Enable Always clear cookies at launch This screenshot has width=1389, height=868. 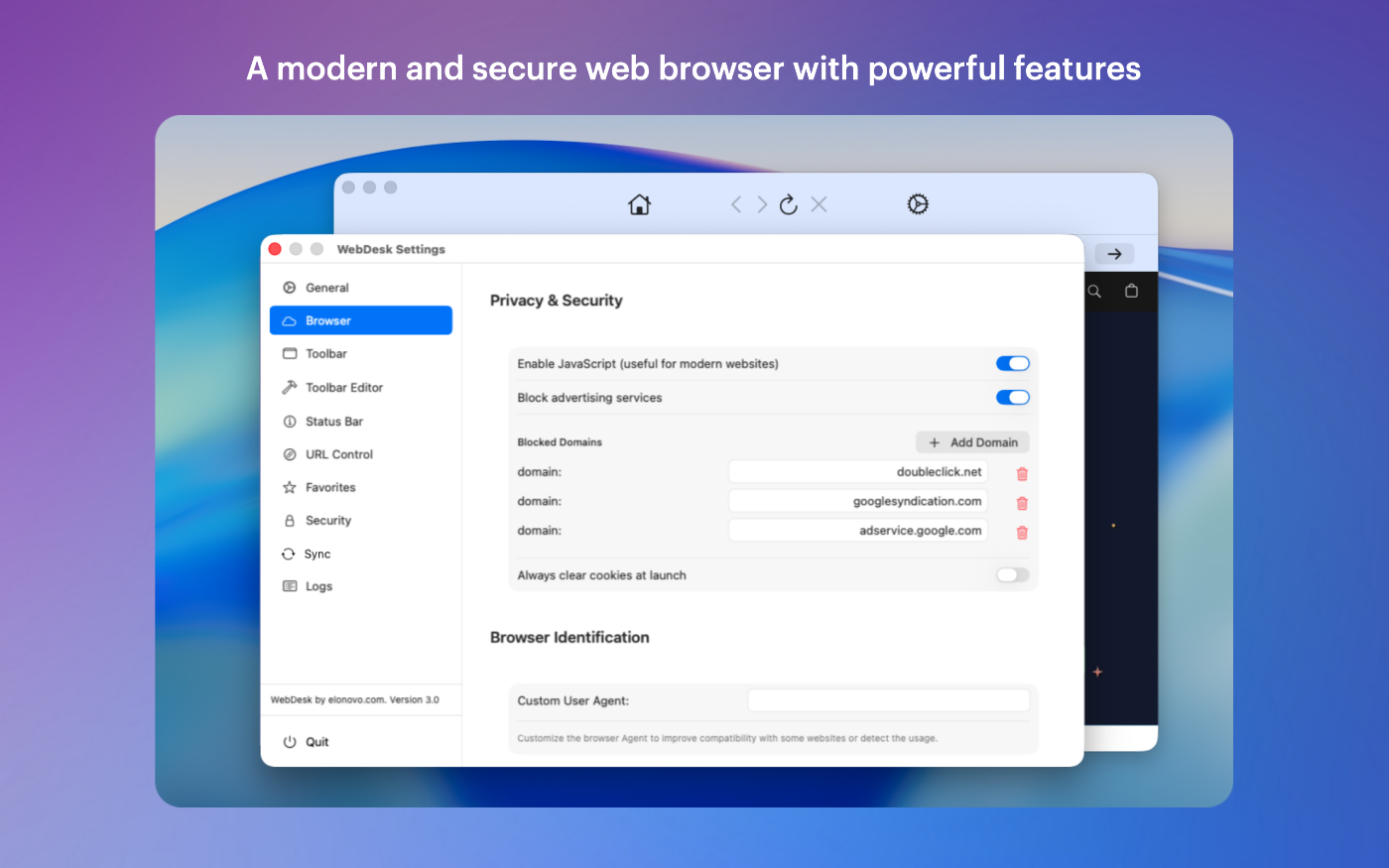1012,575
